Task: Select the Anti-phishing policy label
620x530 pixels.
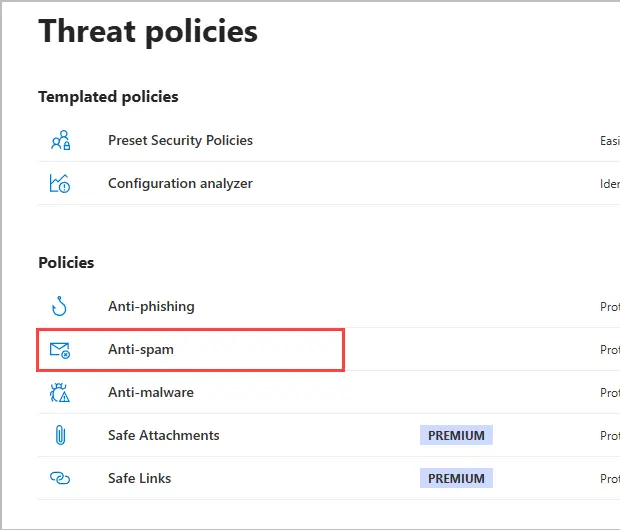Action: (x=151, y=307)
